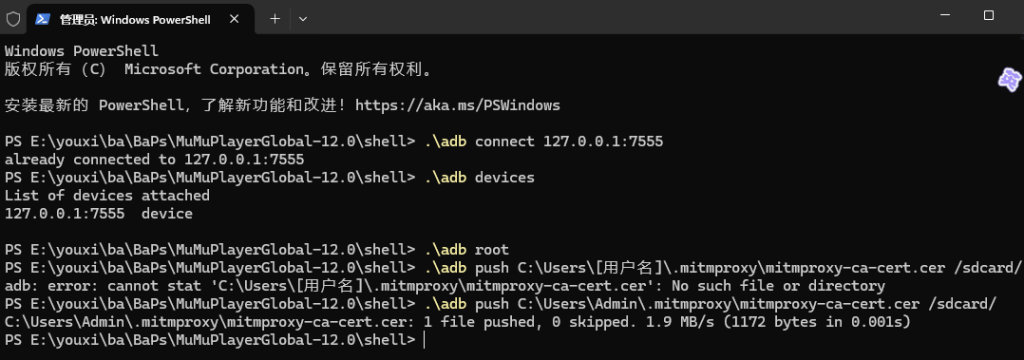
Task: Click the '.\adb root' command text
Action: [466, 250]
